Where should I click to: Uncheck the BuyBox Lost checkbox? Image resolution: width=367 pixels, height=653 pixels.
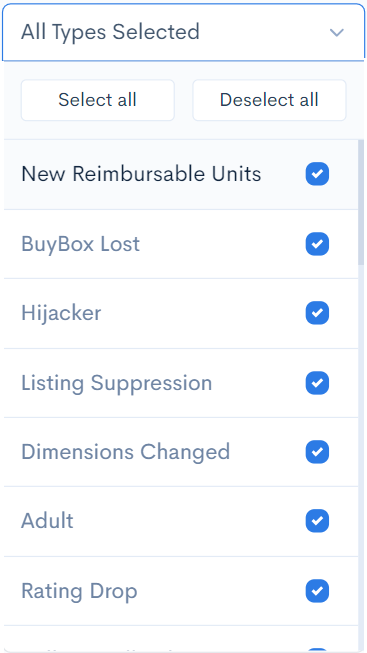tap(317, 244)
